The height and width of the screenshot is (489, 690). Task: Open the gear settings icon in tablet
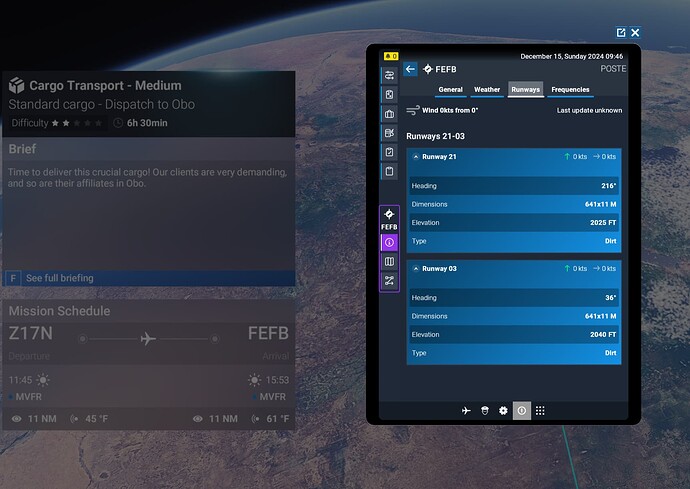coord(503,411)
